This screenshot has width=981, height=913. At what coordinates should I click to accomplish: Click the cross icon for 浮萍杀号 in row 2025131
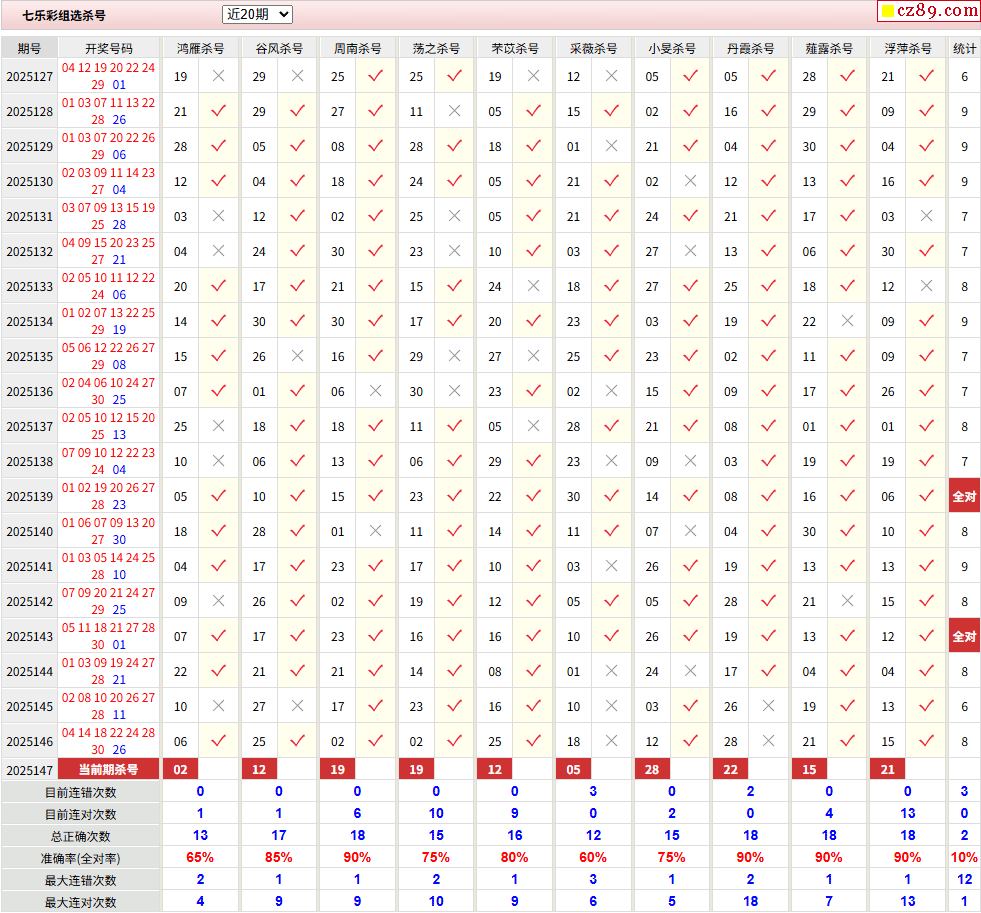pos(926,216)
